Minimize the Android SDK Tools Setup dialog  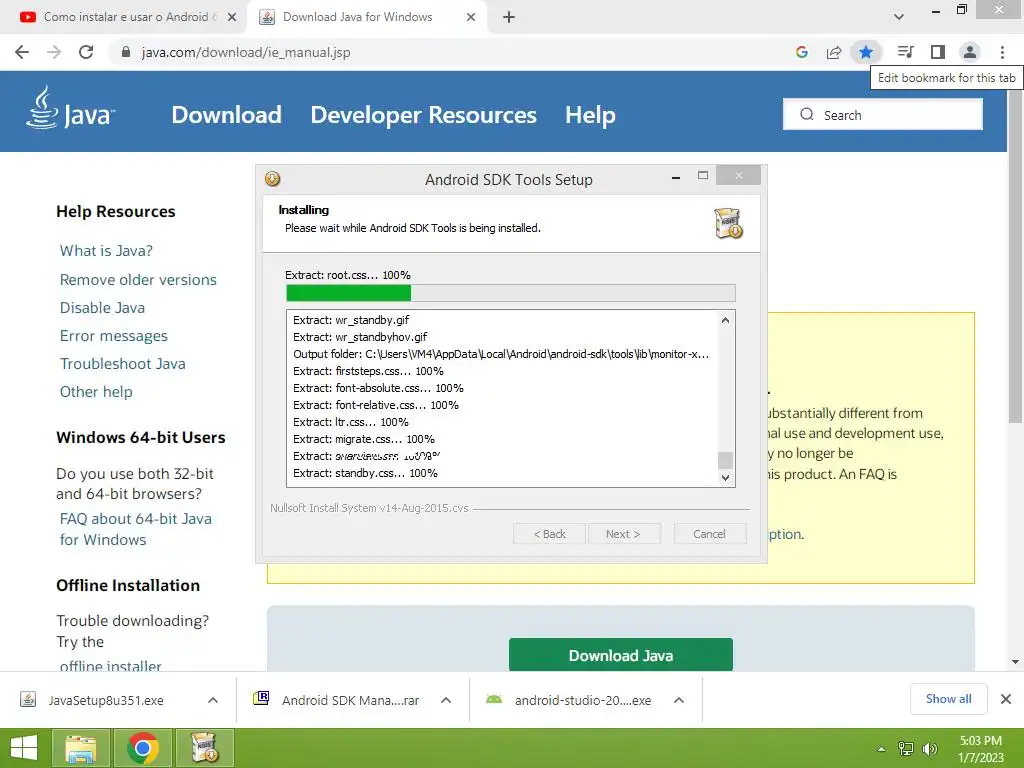coord(676,176)
